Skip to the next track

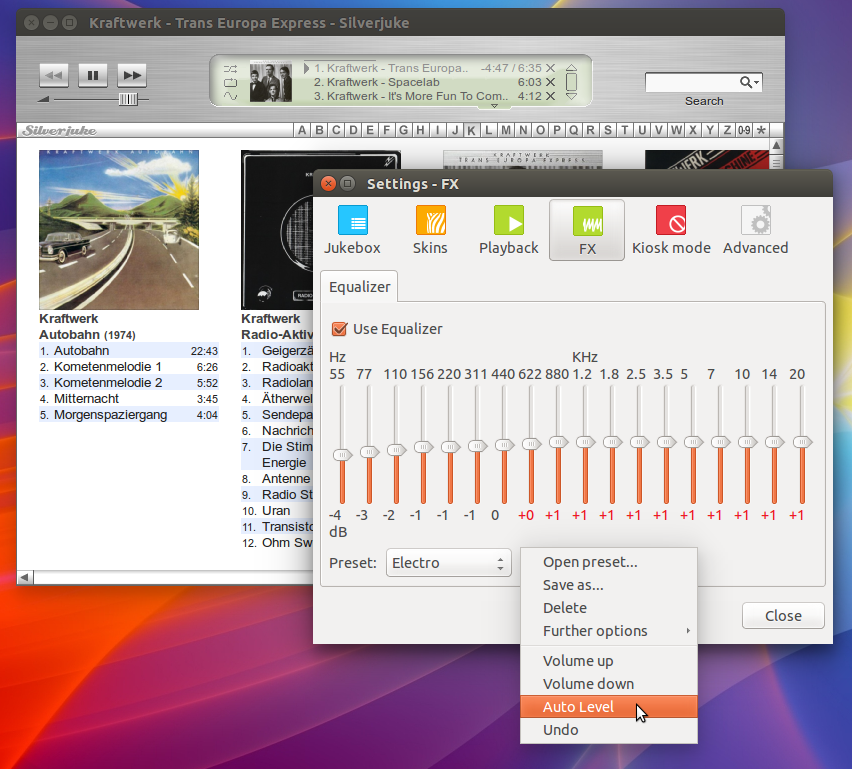132,75
